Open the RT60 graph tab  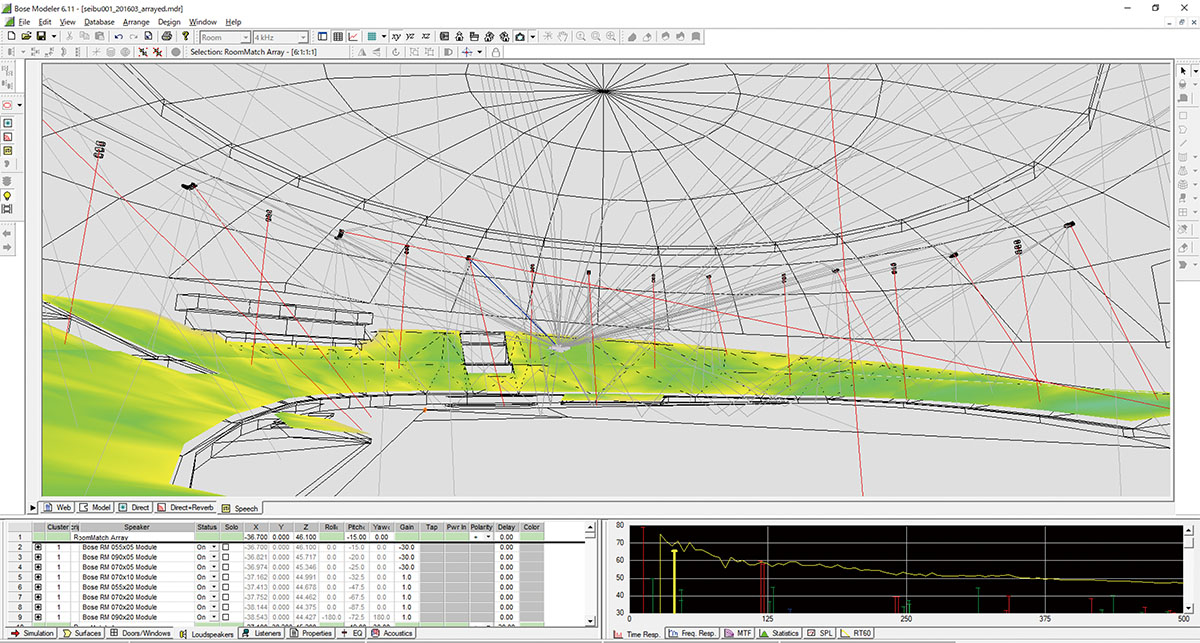[859, 633]
